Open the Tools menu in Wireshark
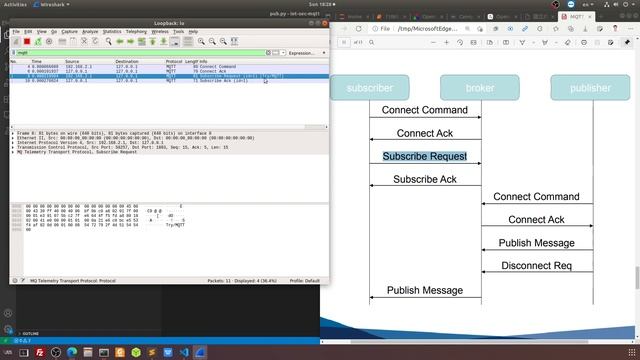The image size is (640, 360). point(179,31)
